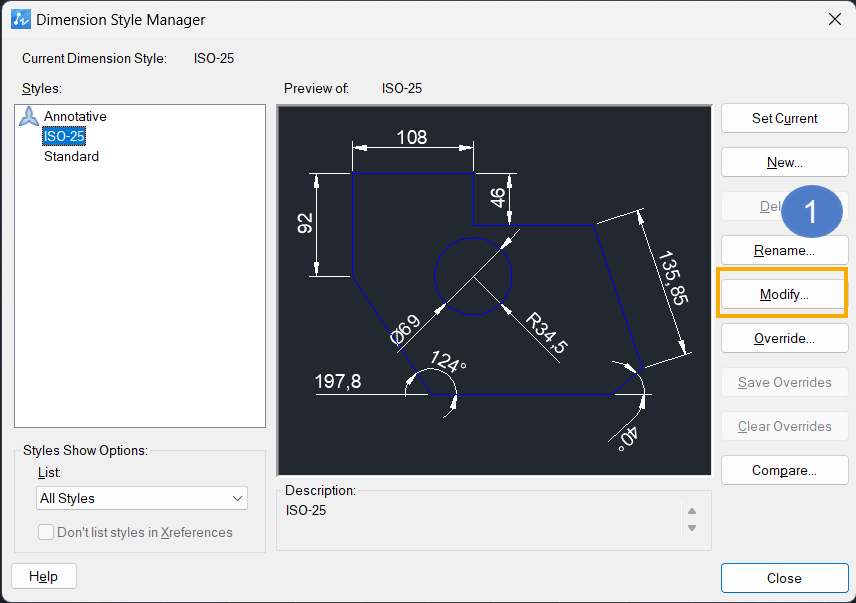856x603 pixels.
Task: Click the Clear Overrides button
Action: point(784,426)
